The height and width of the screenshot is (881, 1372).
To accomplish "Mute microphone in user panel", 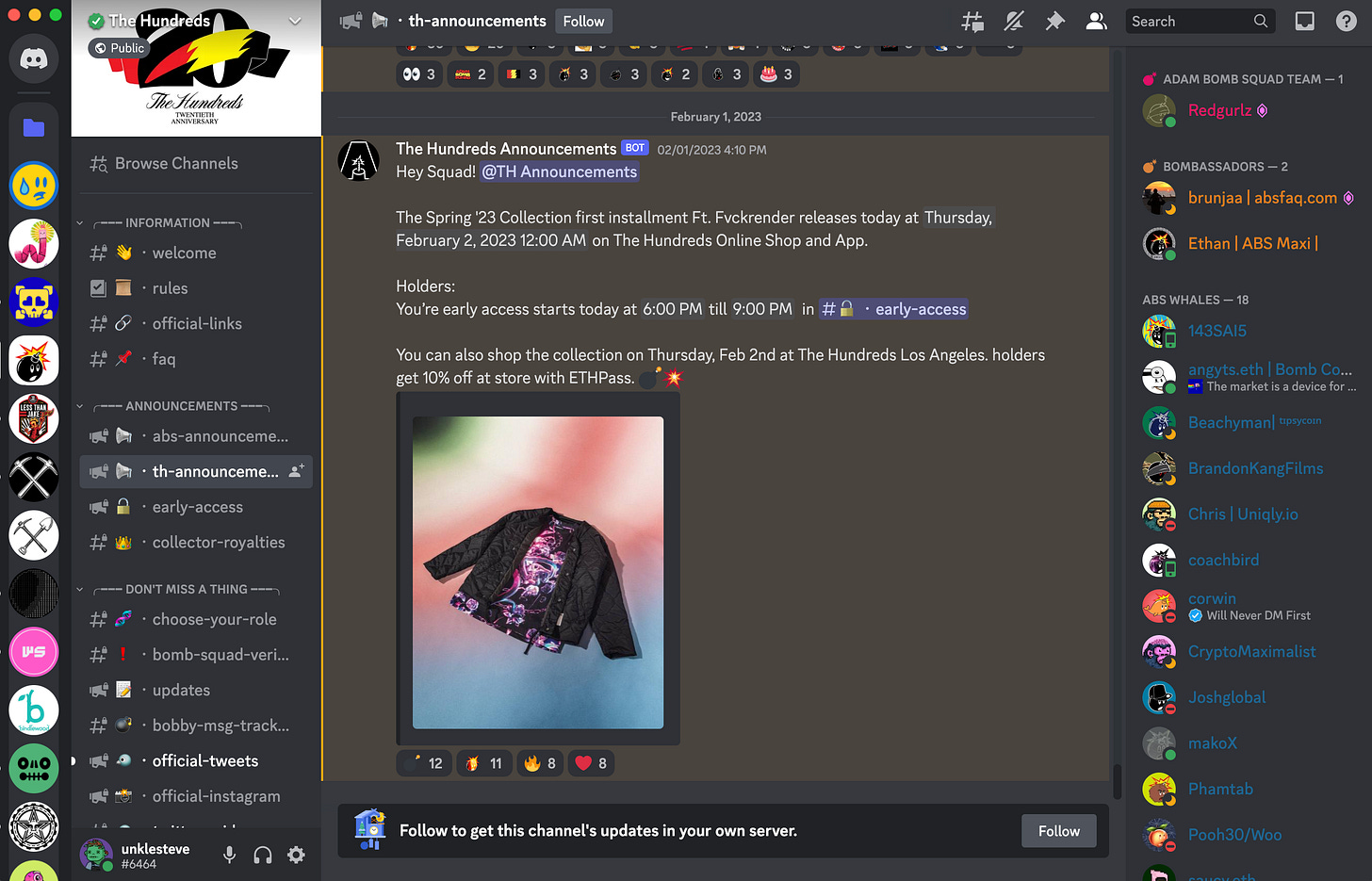I will click(x=229, y=855).
